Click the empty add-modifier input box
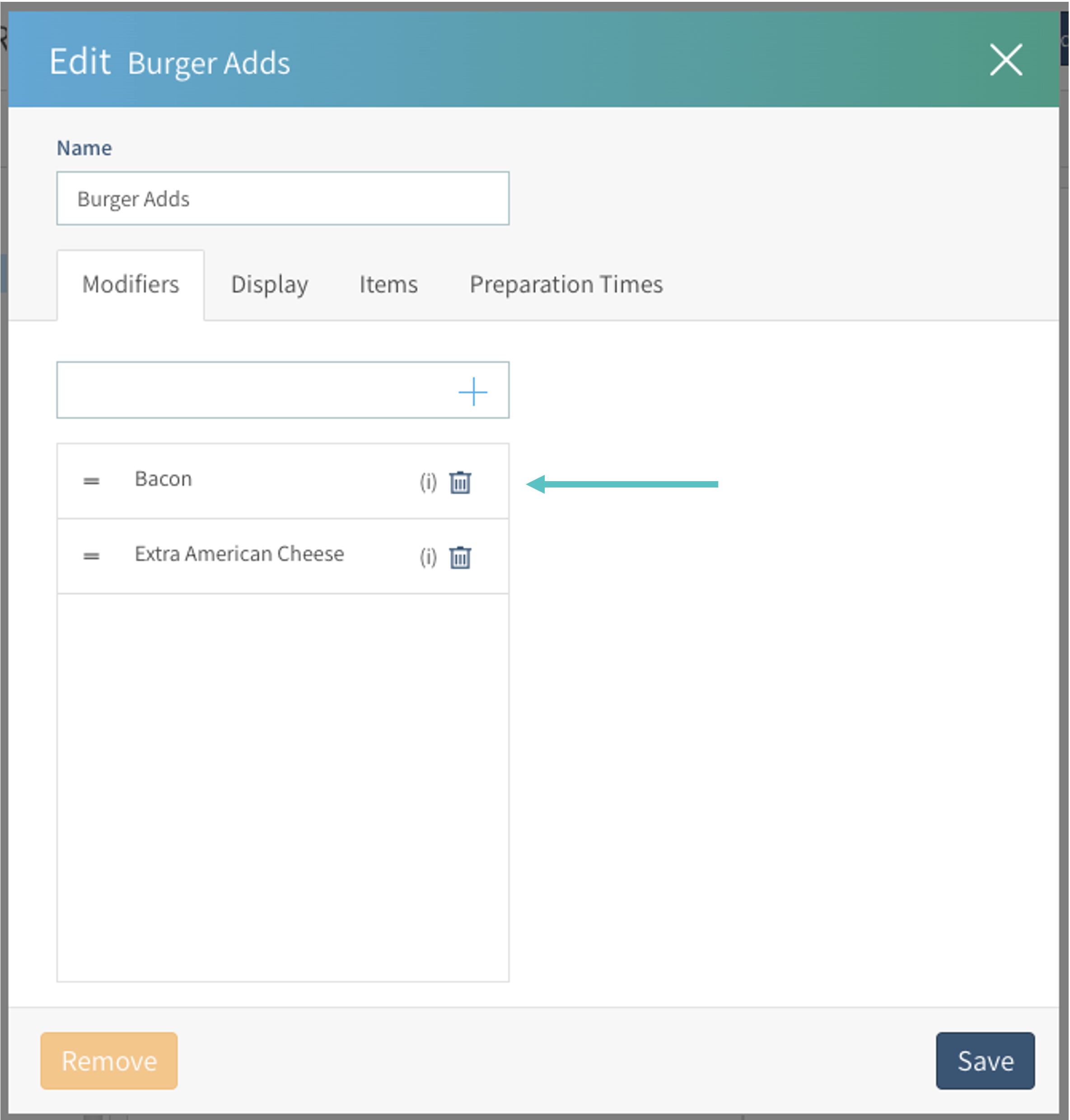 pyautogui.click(x=251, y=390)
